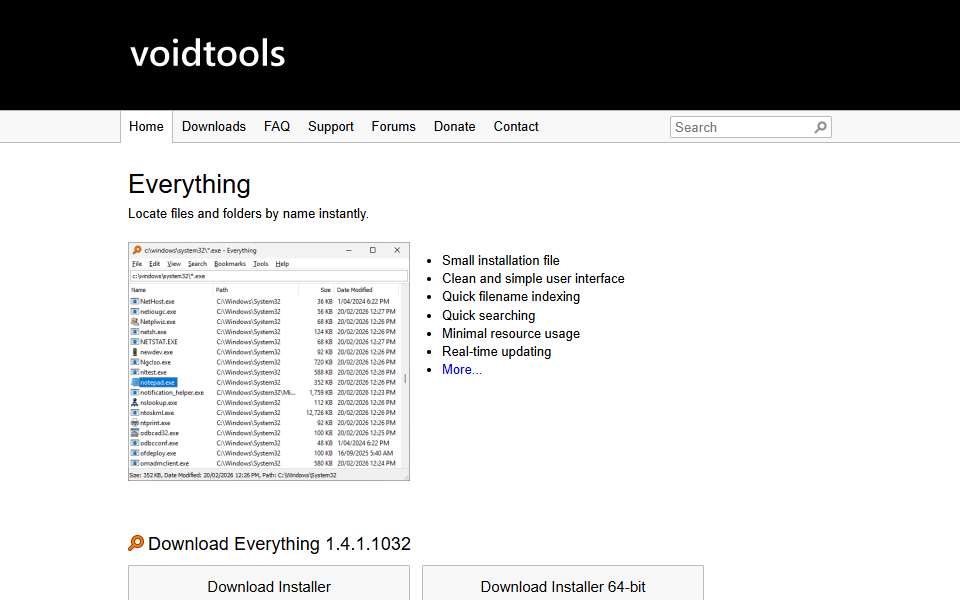Viewport: 960px width, 600px height.
Task: Click 'Quick searching' bullet text
Action: pos(489,315)
